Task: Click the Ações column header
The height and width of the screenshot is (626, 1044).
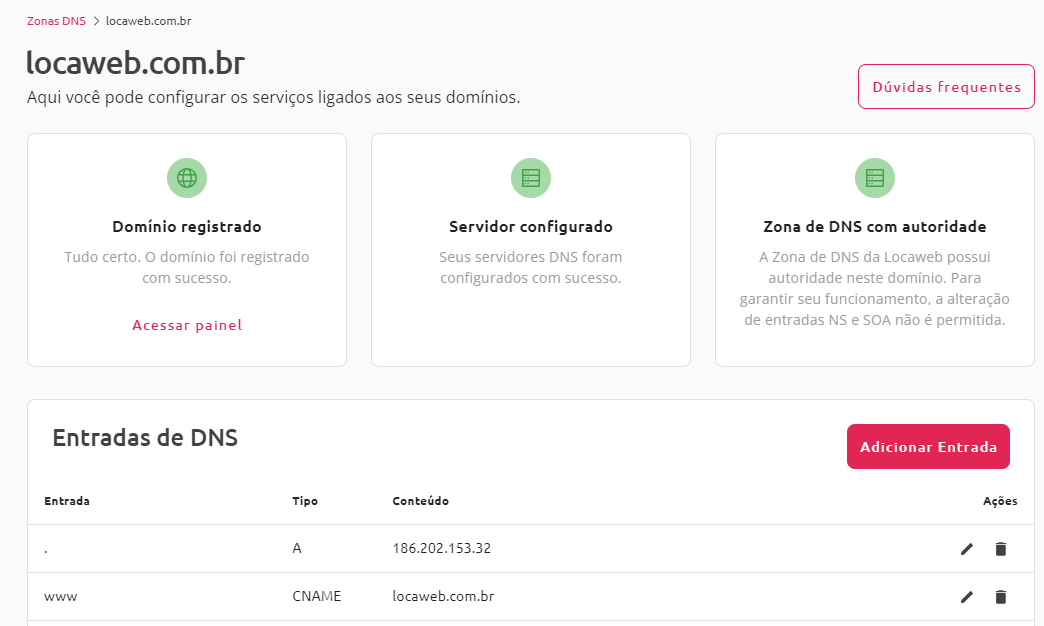Action: 1001,501
